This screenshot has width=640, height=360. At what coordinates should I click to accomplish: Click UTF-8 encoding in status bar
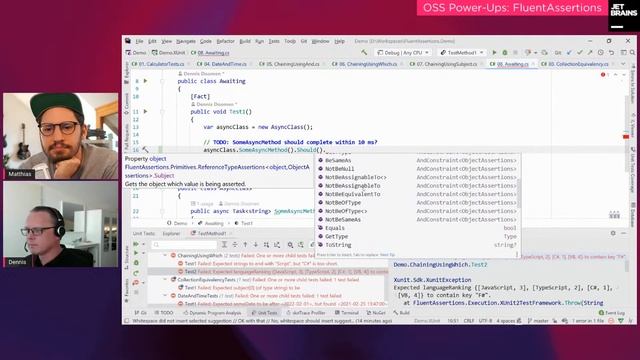(485, 321)
